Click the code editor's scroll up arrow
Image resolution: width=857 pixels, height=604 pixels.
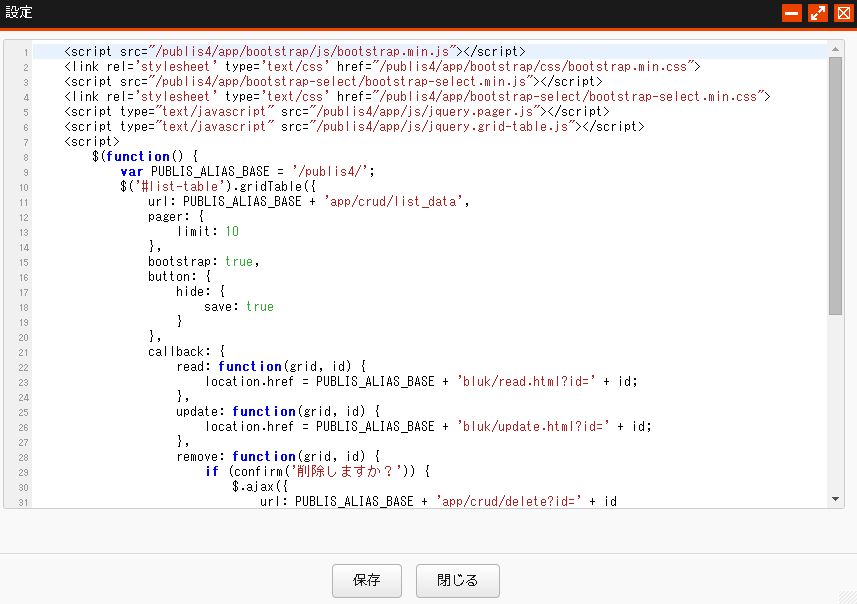tap(835, 49)
